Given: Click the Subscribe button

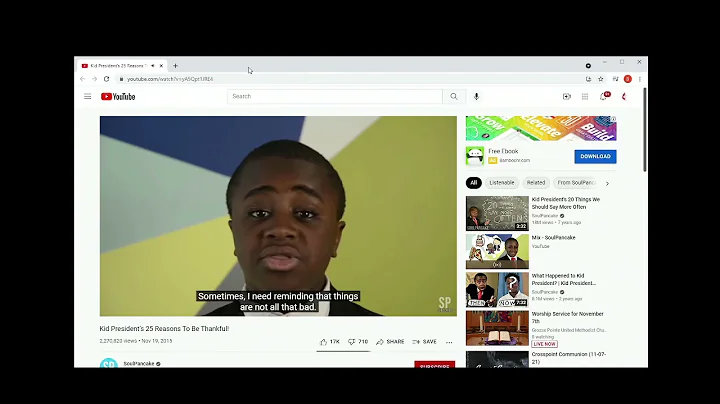Looking at the screenshot, I should 434,365.
